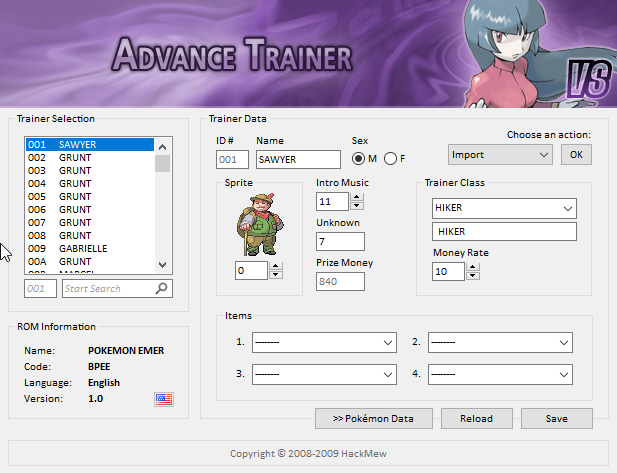Click the Sprite number field
Viewport: 617px width, 473px height.
251,271
